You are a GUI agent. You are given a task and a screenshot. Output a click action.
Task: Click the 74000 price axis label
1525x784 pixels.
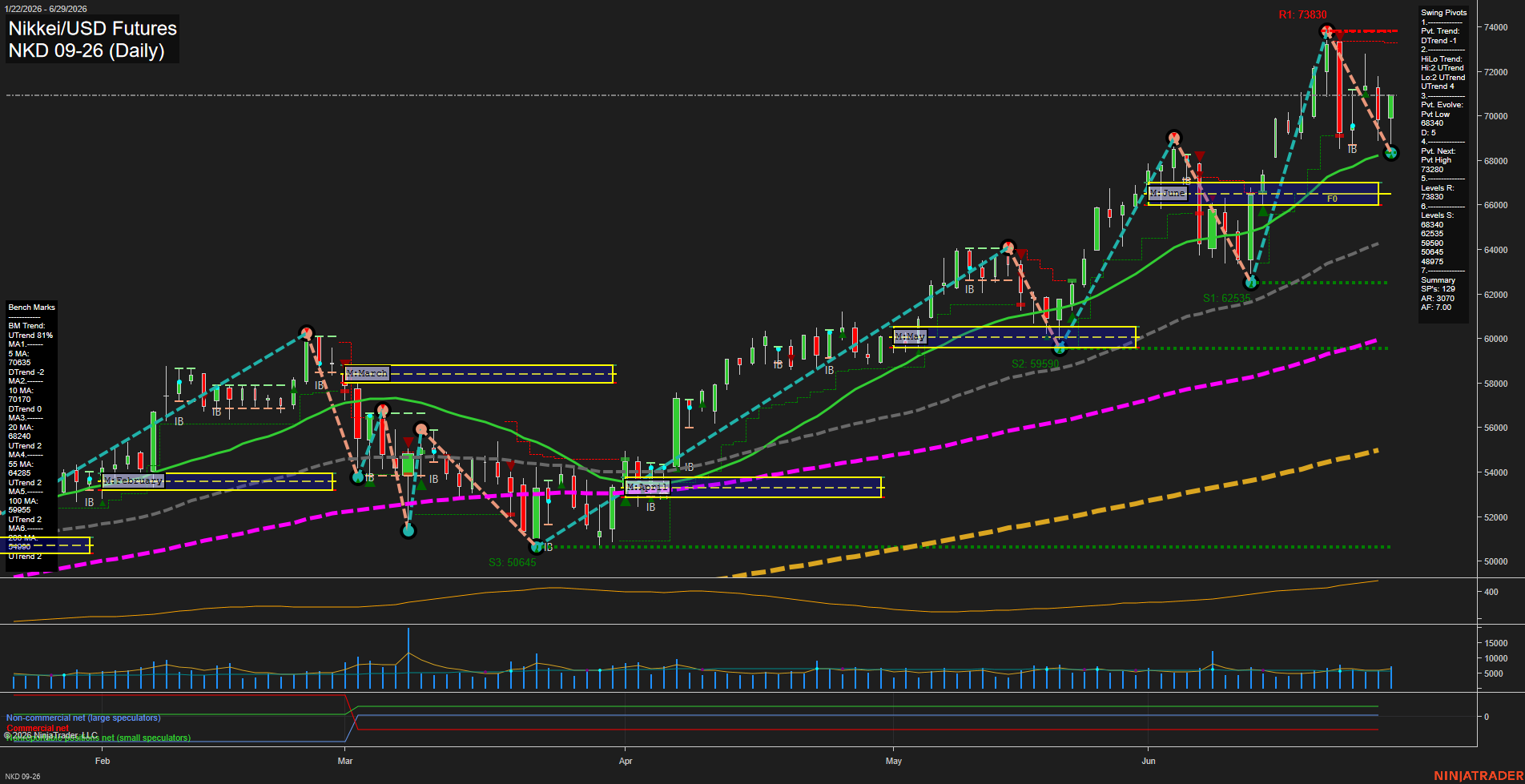(1496, 27)
